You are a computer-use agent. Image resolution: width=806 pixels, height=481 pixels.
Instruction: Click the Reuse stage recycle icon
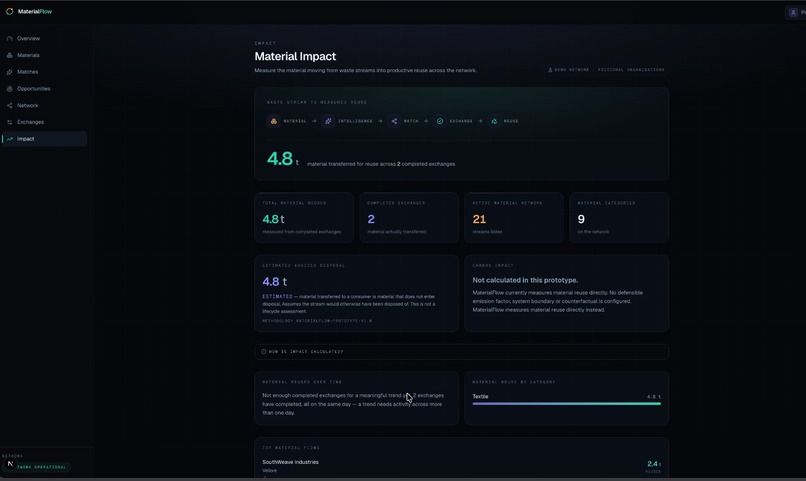[494, 121]
